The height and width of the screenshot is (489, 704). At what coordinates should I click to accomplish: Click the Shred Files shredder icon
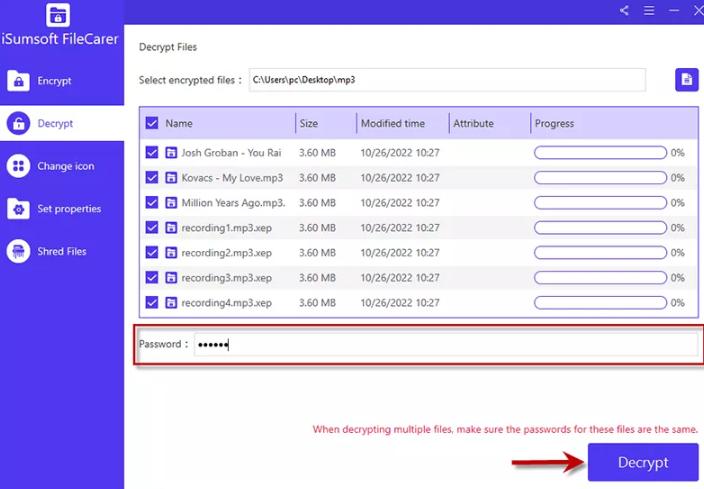[x=18, y=251]
